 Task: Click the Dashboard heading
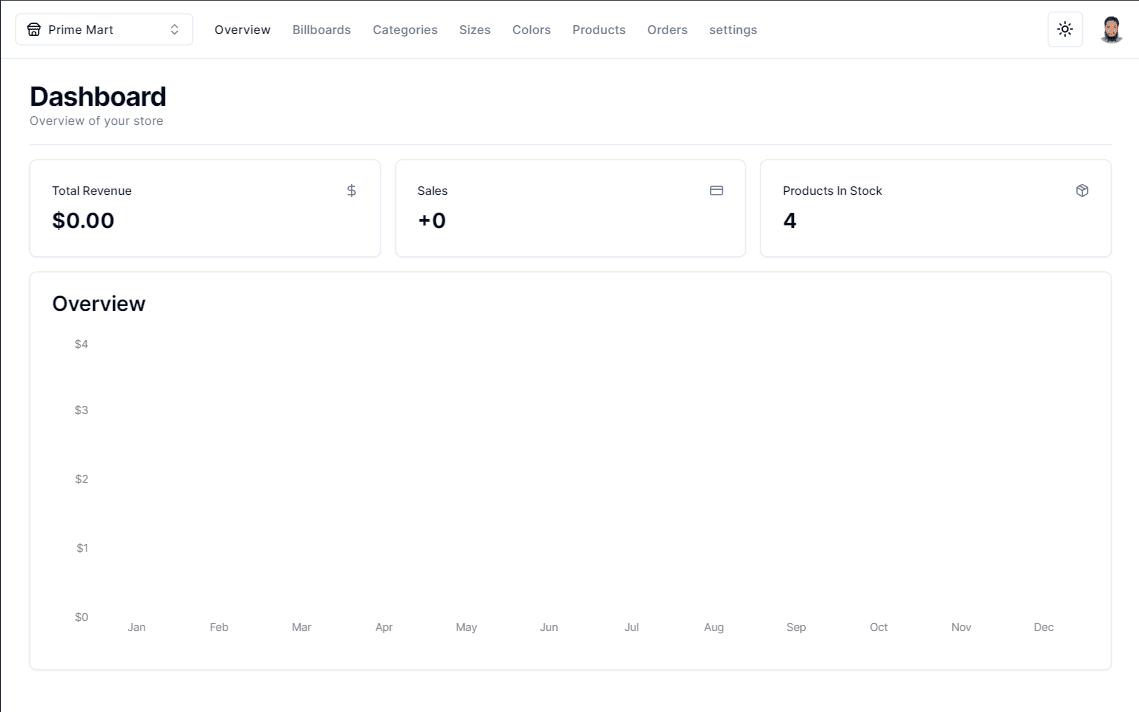(98, 96)
